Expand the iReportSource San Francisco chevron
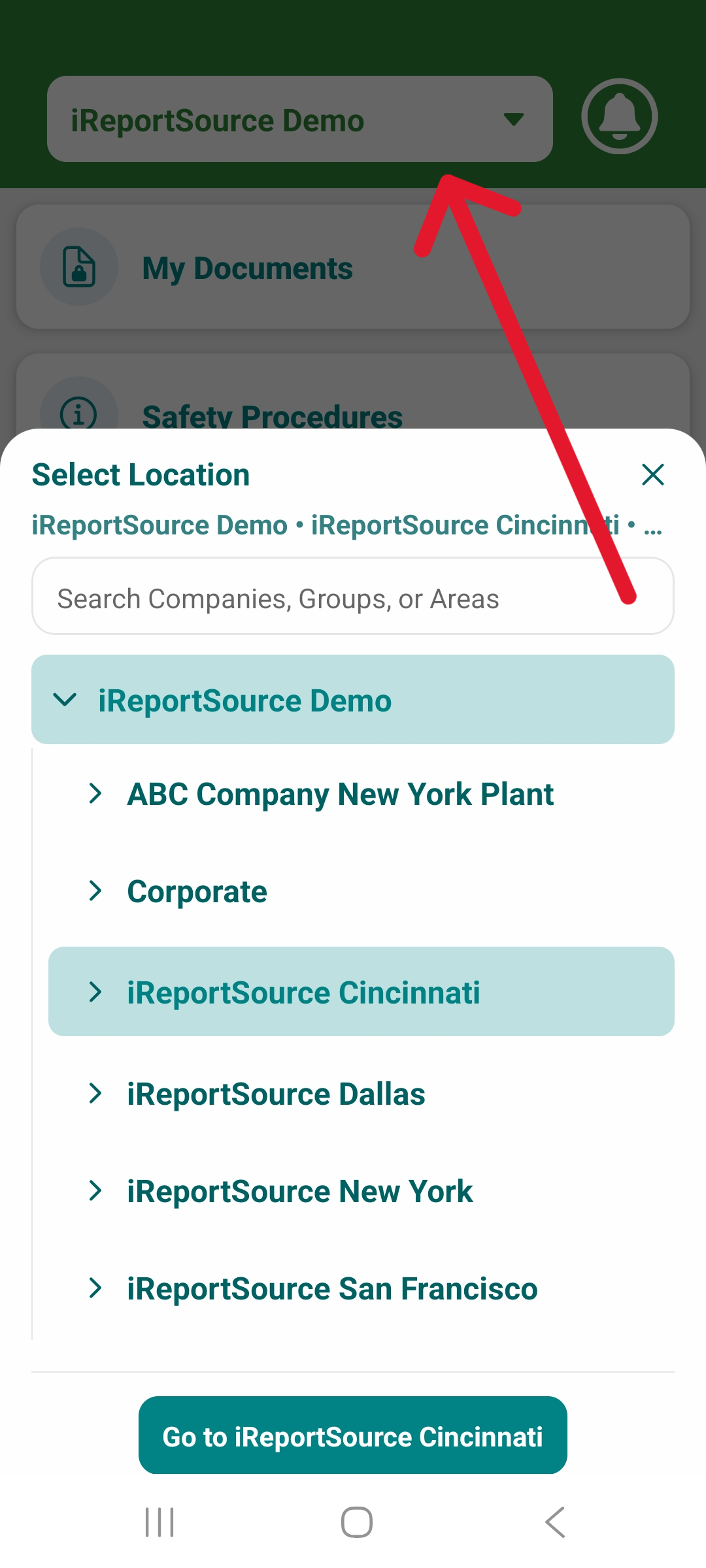This screenshot has width=706, height=1568. 95,1288
